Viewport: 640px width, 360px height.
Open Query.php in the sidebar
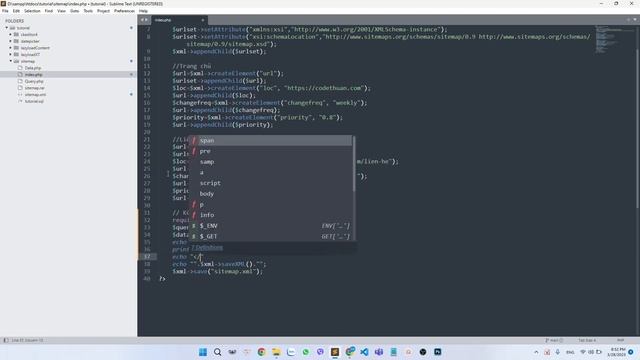(34, 81)
